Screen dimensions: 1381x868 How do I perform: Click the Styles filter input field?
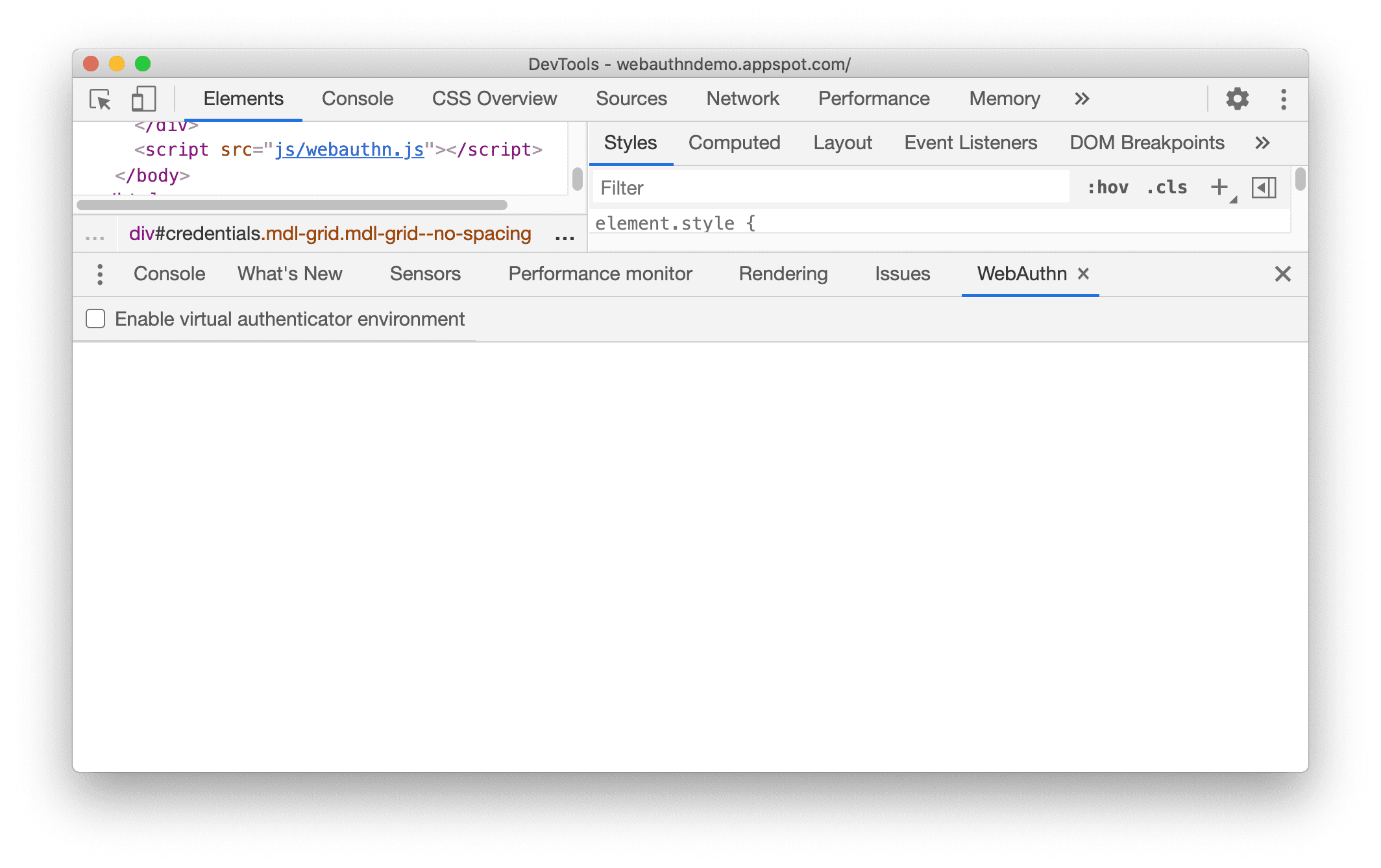point(835,189)
